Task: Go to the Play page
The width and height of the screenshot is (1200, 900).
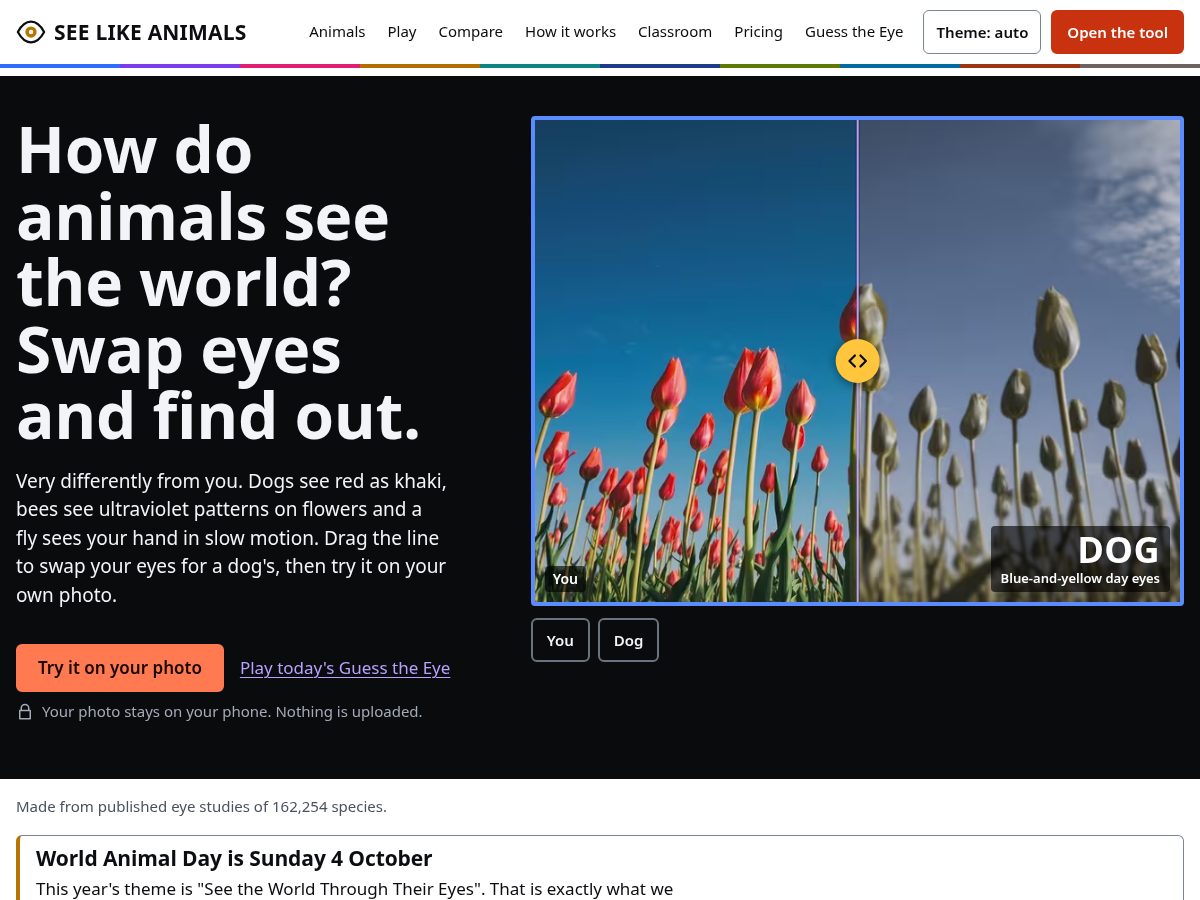Action: [x=402, y=32]
